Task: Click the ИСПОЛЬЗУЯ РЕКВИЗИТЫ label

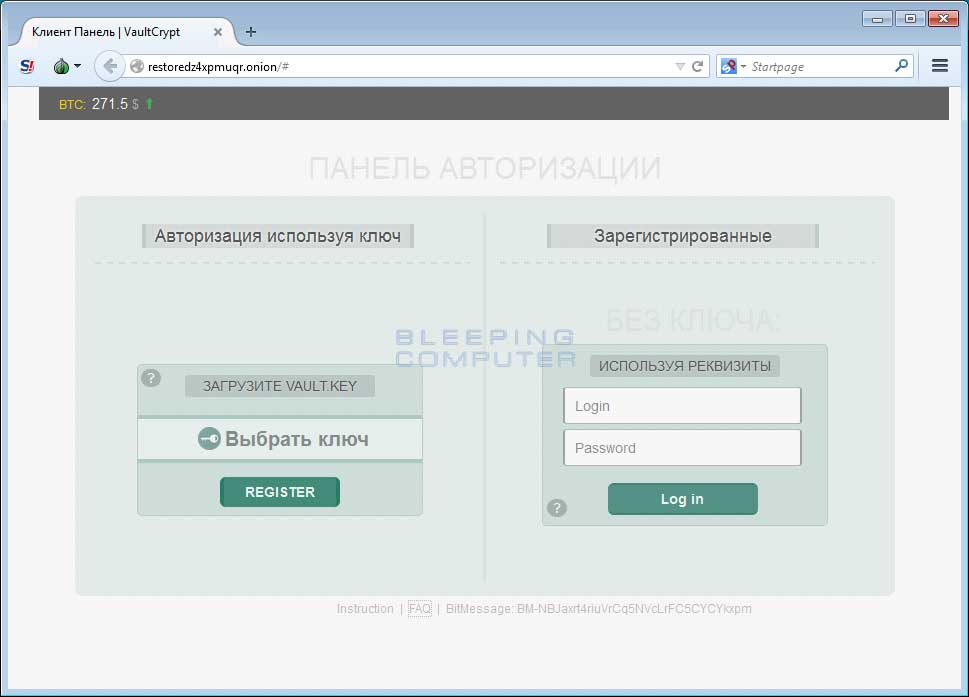Action: [x=685, y=366]
